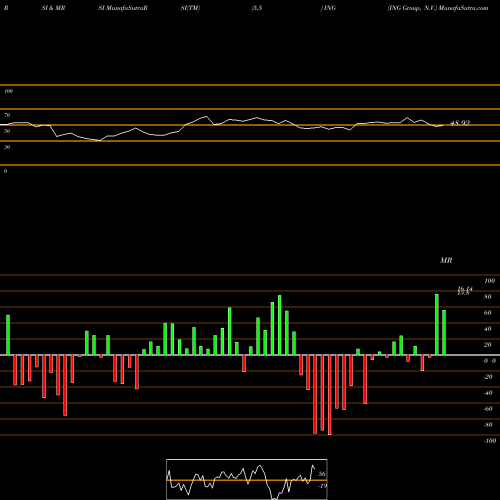Click the last green bar of MR histogram
Viewport: 500px width, 500px height.
(x=444, y=332)
